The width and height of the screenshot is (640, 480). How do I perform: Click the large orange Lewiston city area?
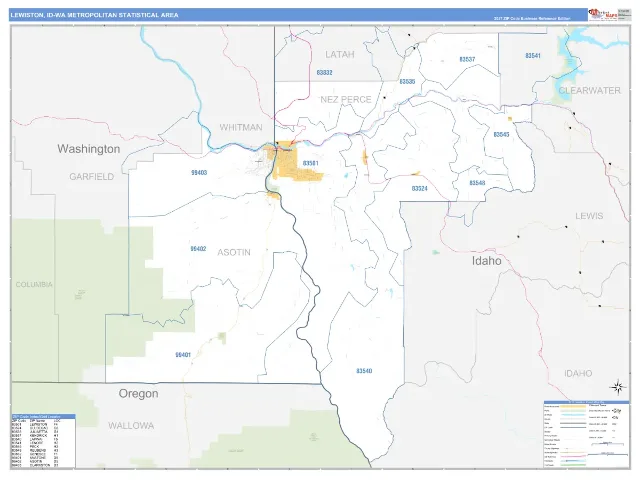(294, 165)
